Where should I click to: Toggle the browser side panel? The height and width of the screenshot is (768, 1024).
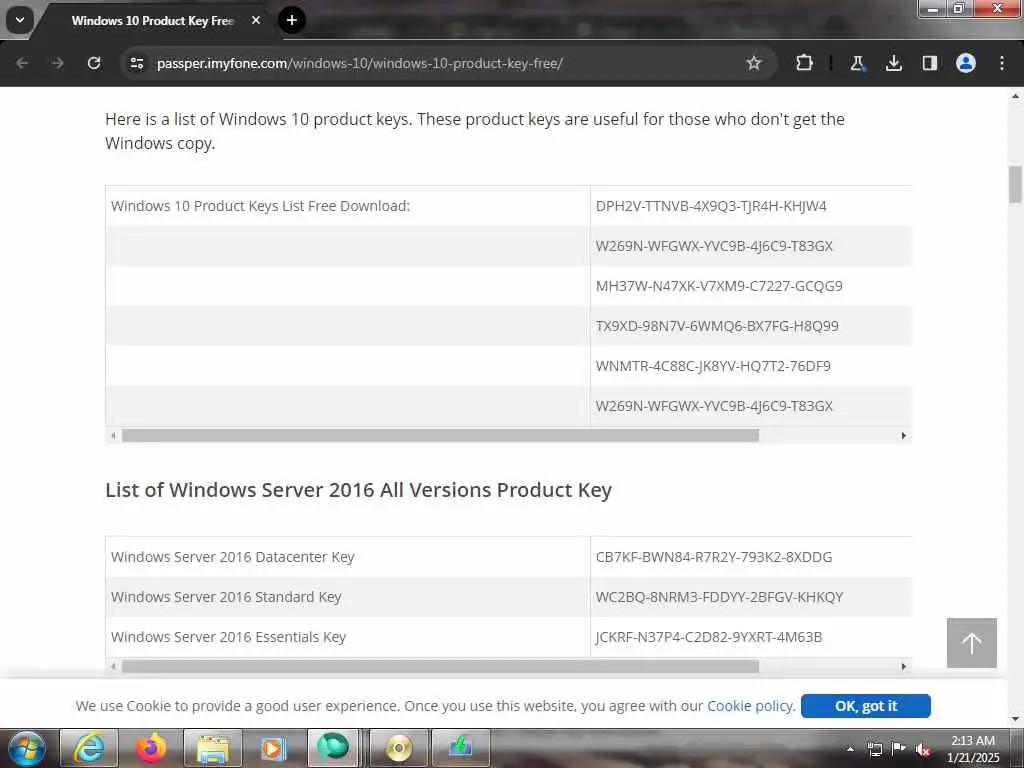tap(929, 63)
